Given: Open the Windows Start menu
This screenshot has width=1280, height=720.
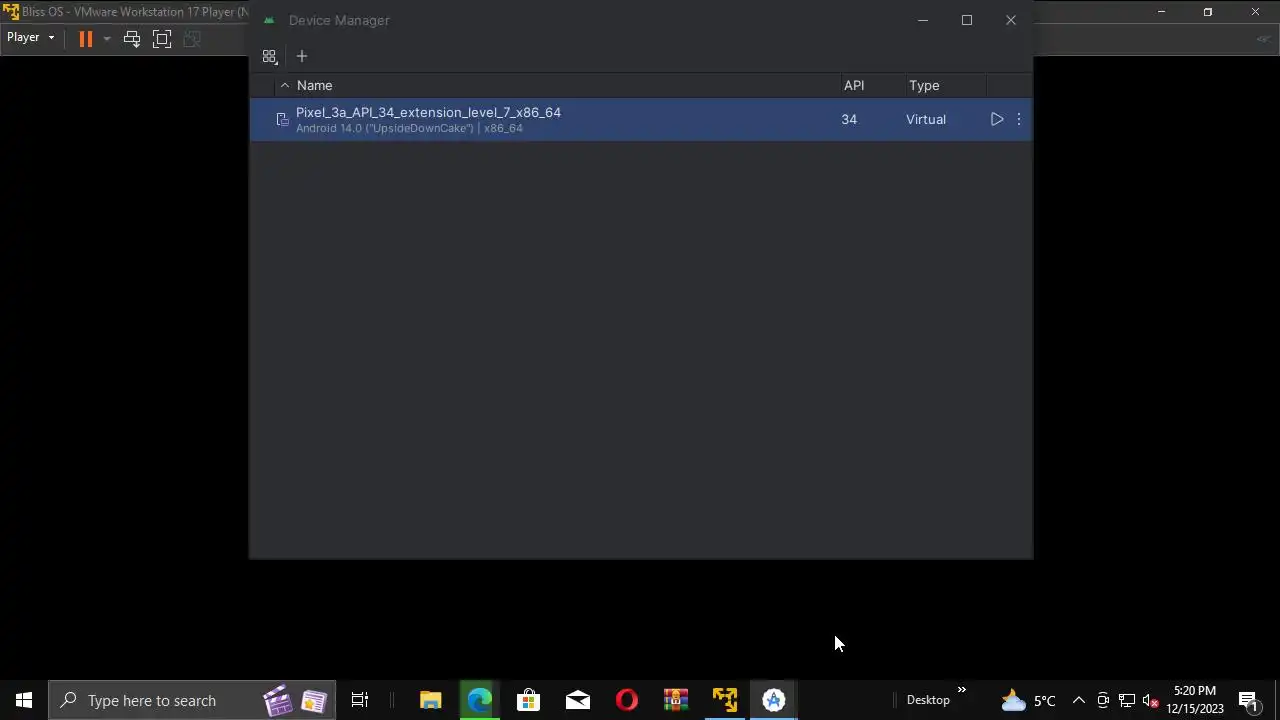Looking at the screenshot, I should 24,700.
